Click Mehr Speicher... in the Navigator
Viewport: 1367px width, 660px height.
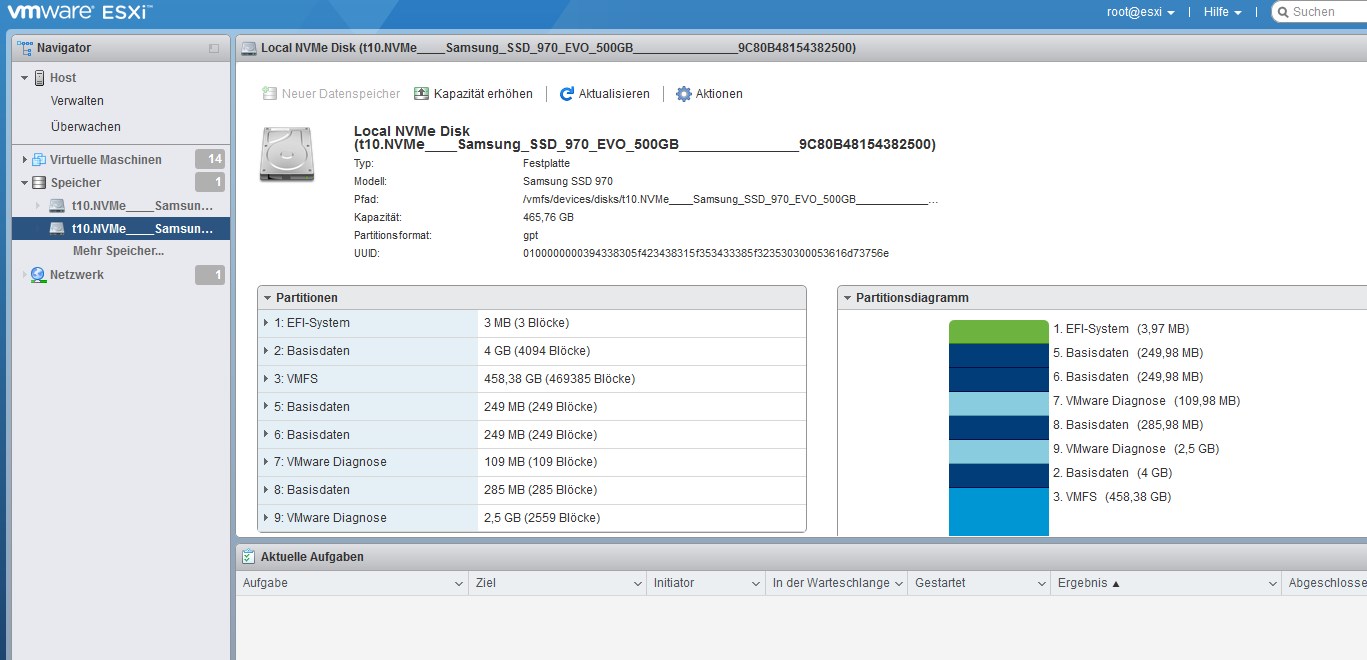118,251
